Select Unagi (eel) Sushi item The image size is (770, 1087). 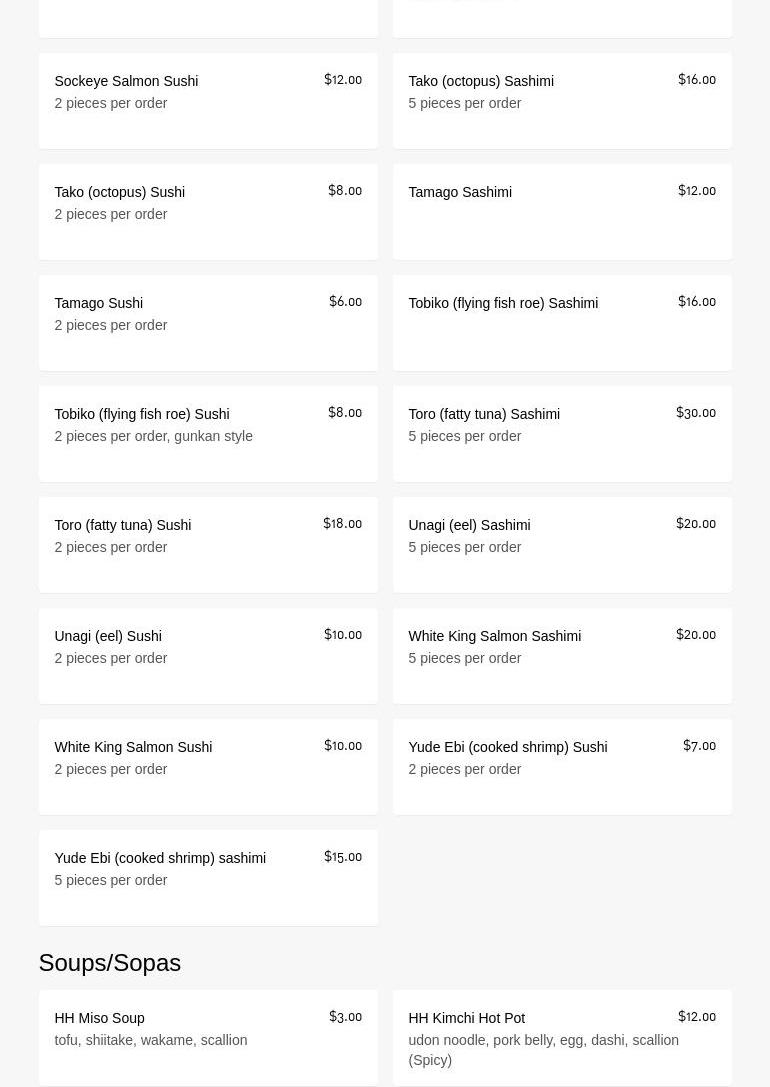click(208, 656)
